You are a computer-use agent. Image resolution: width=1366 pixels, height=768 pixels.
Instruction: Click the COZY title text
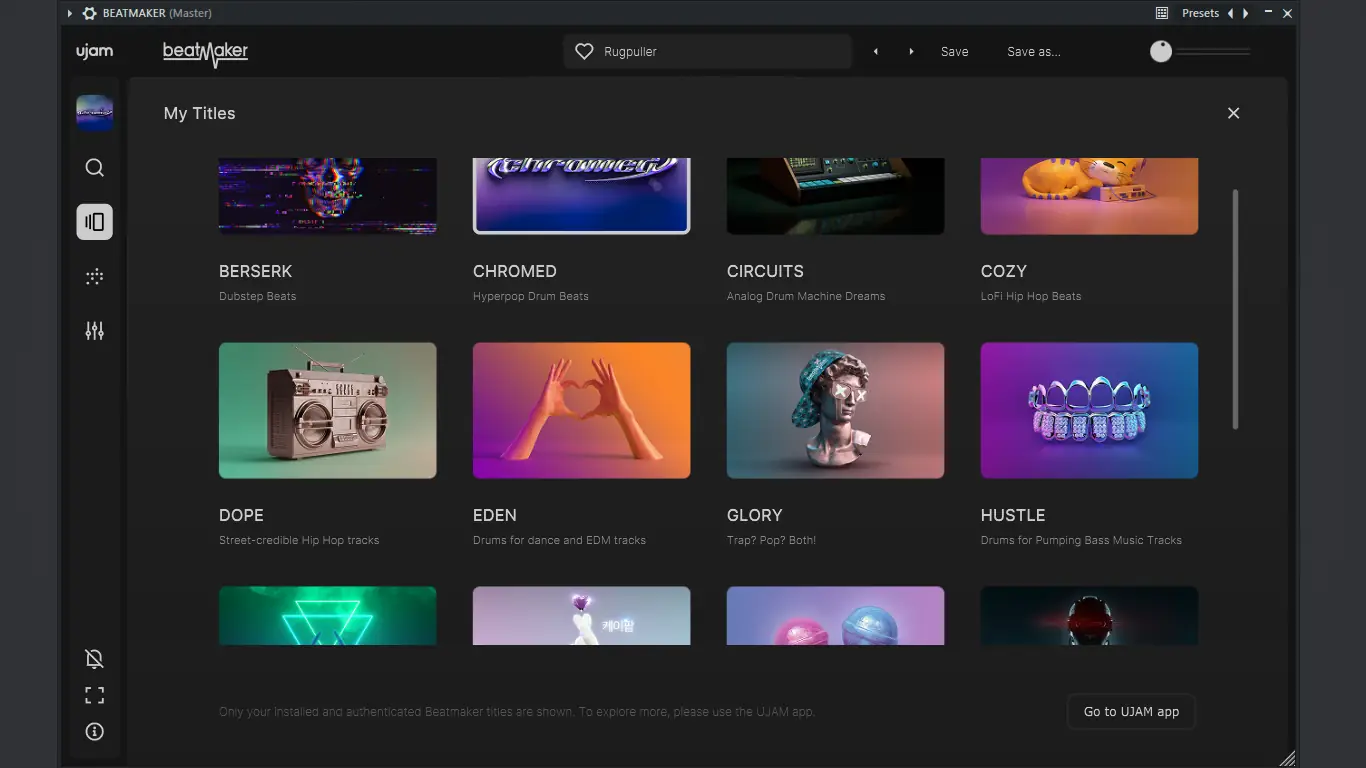point(1003,271)
